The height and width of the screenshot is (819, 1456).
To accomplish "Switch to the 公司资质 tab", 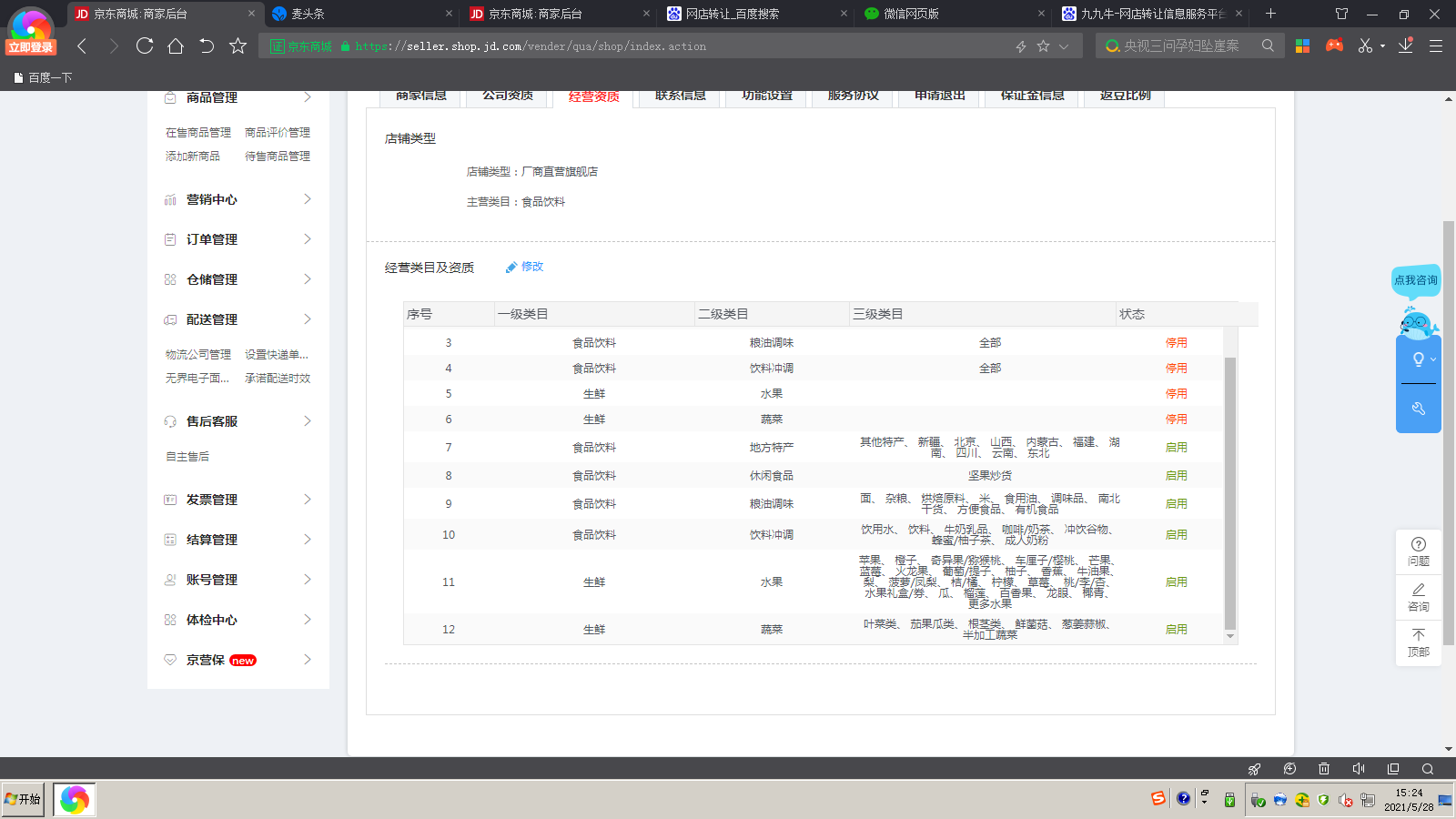I will click(508, 97).
